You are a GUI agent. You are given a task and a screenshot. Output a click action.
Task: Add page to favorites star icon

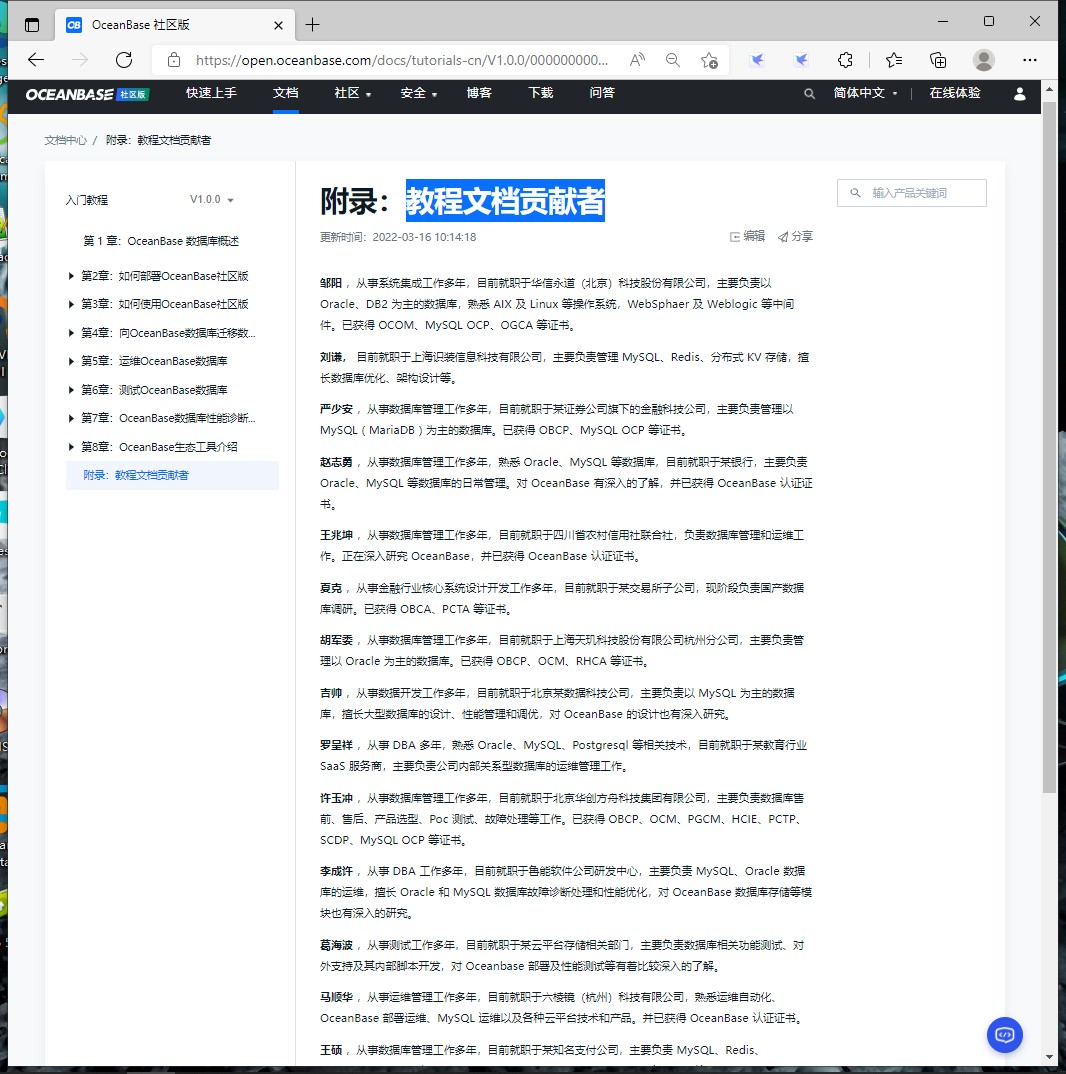click(709, 60)
